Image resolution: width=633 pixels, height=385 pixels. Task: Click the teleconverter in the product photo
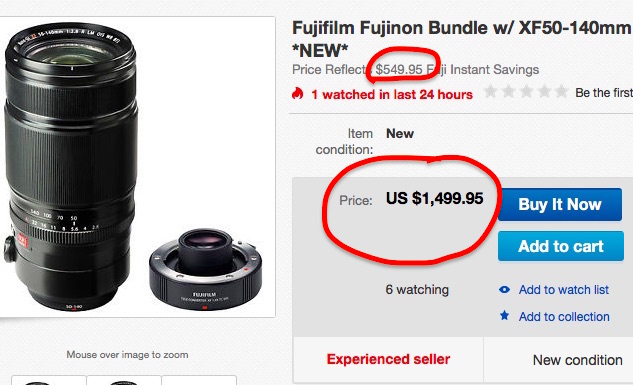point(205,270)
